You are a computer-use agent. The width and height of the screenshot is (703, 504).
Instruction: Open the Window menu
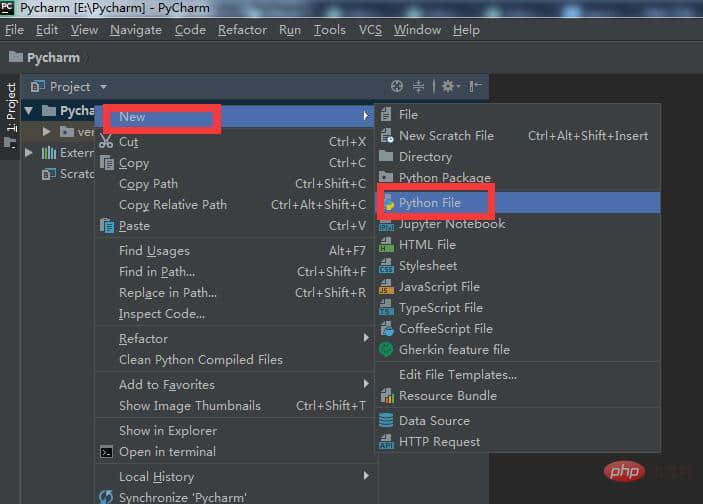[417, 30]
